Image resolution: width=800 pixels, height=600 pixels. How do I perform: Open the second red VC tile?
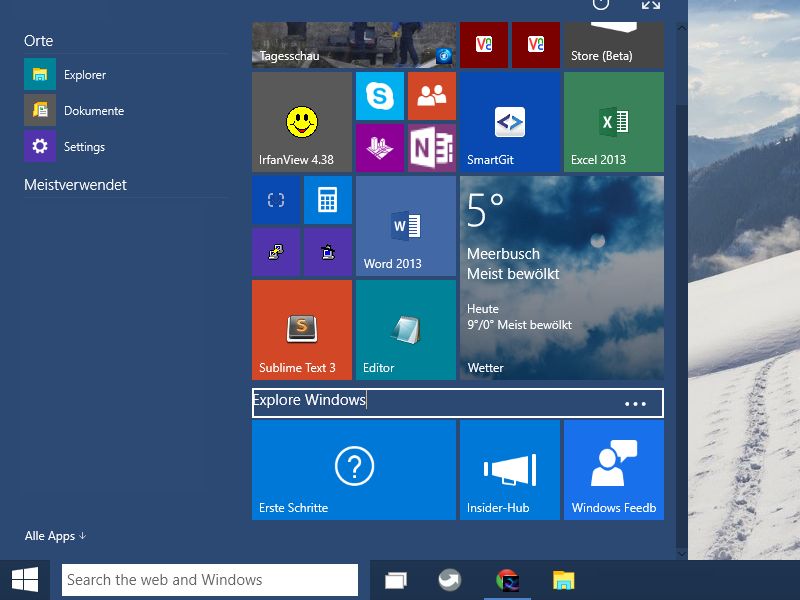coord(536,45)
